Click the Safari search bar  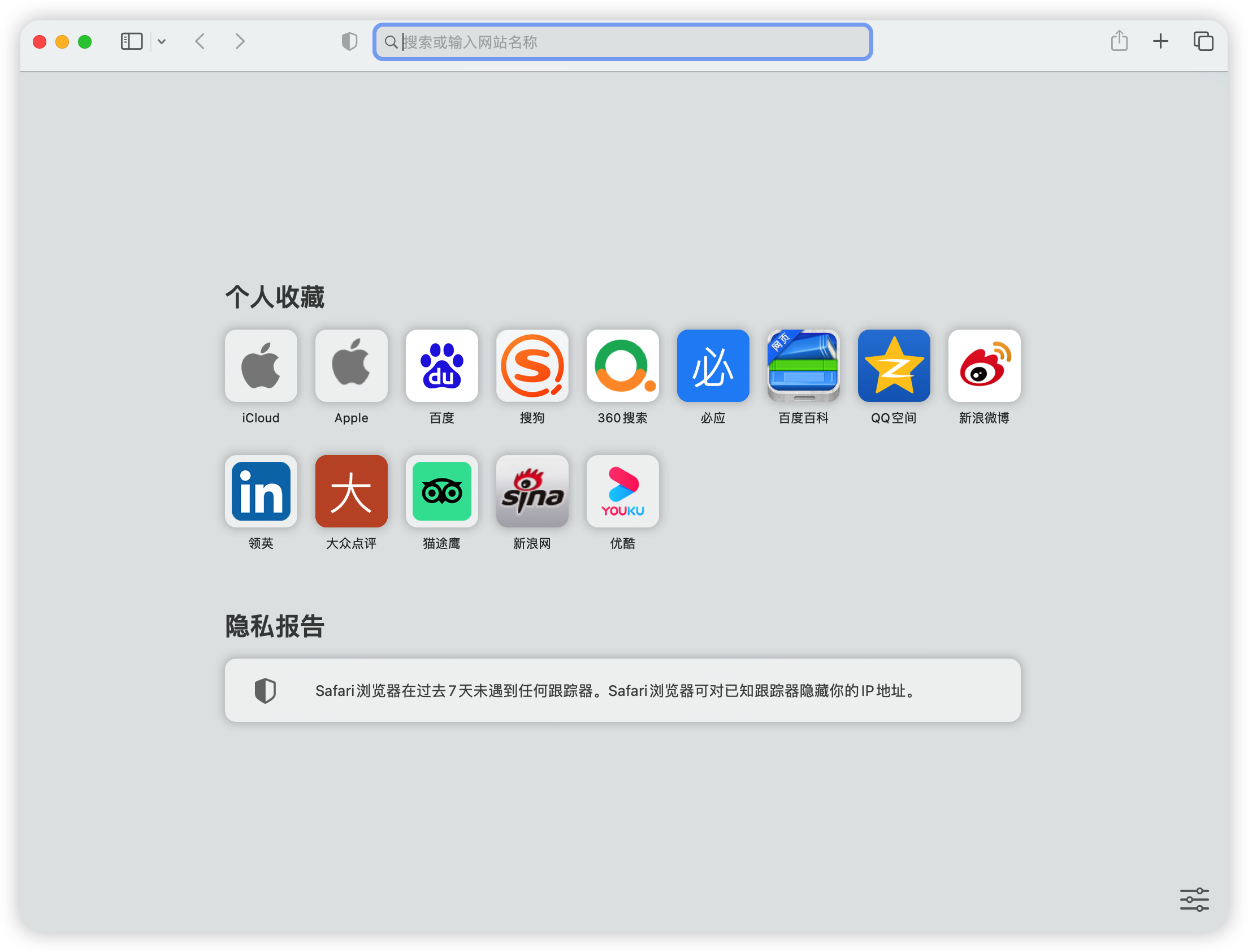[x=624, y=42]
